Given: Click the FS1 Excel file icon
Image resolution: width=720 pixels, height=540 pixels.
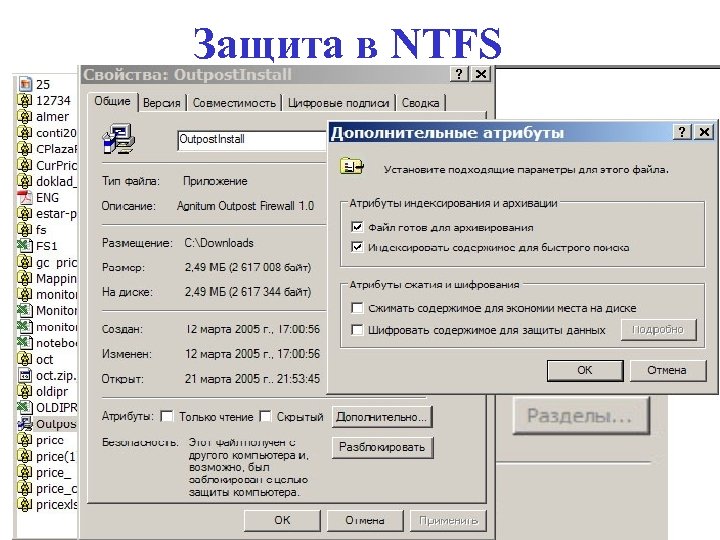Looking at the screenshot, I should (x=25, y=246).
